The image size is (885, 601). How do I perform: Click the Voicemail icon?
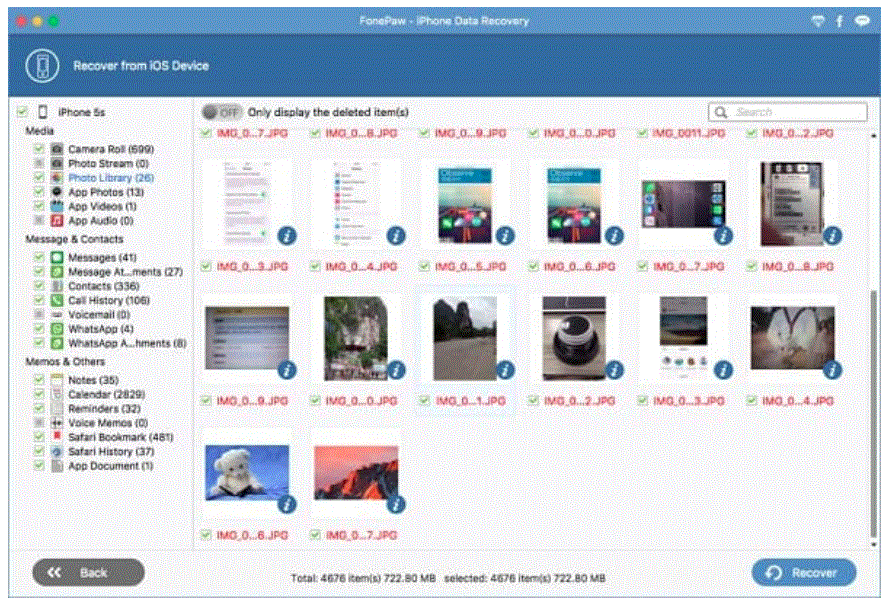pos(56,314)
